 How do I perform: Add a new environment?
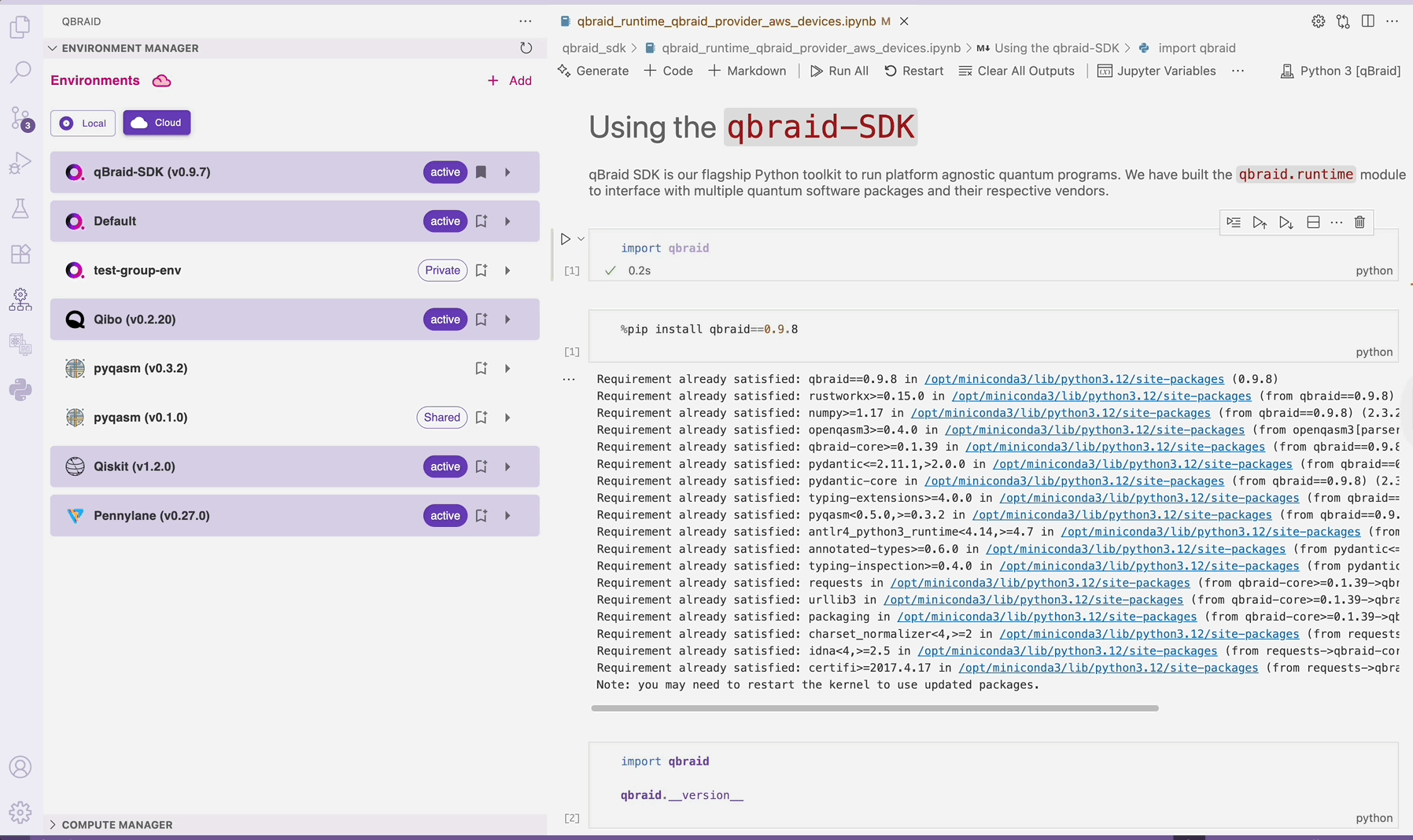tap(510, 80)
